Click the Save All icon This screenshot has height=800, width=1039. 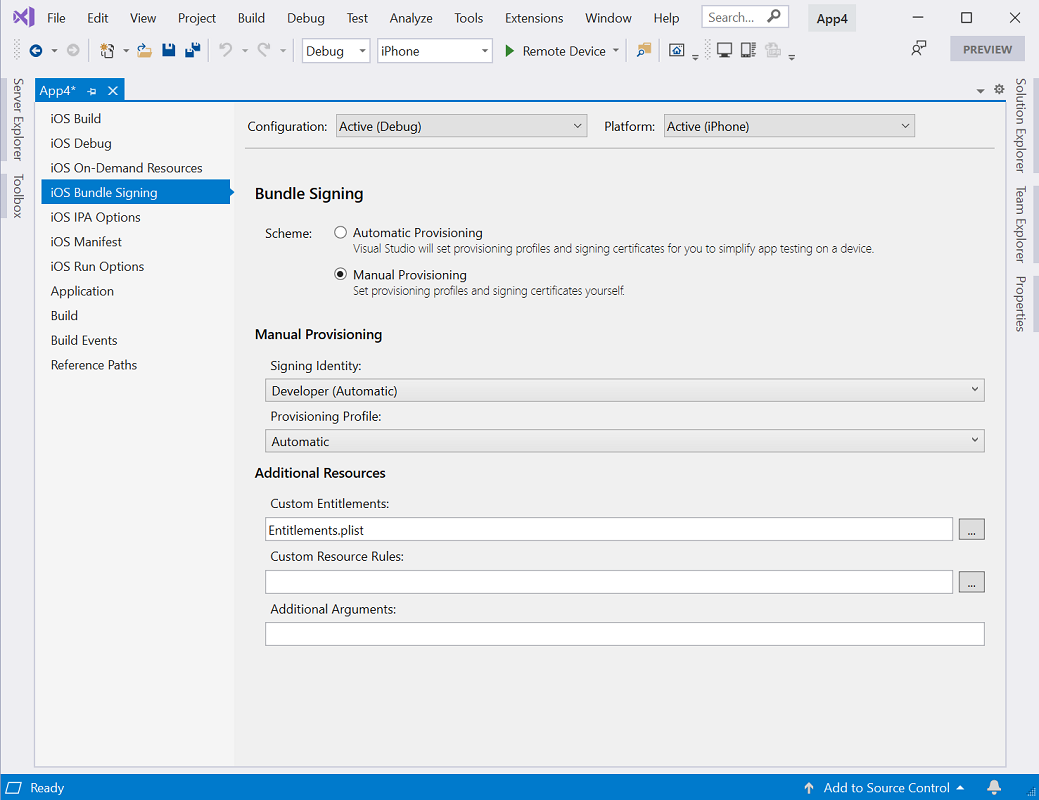coord(192,48)
